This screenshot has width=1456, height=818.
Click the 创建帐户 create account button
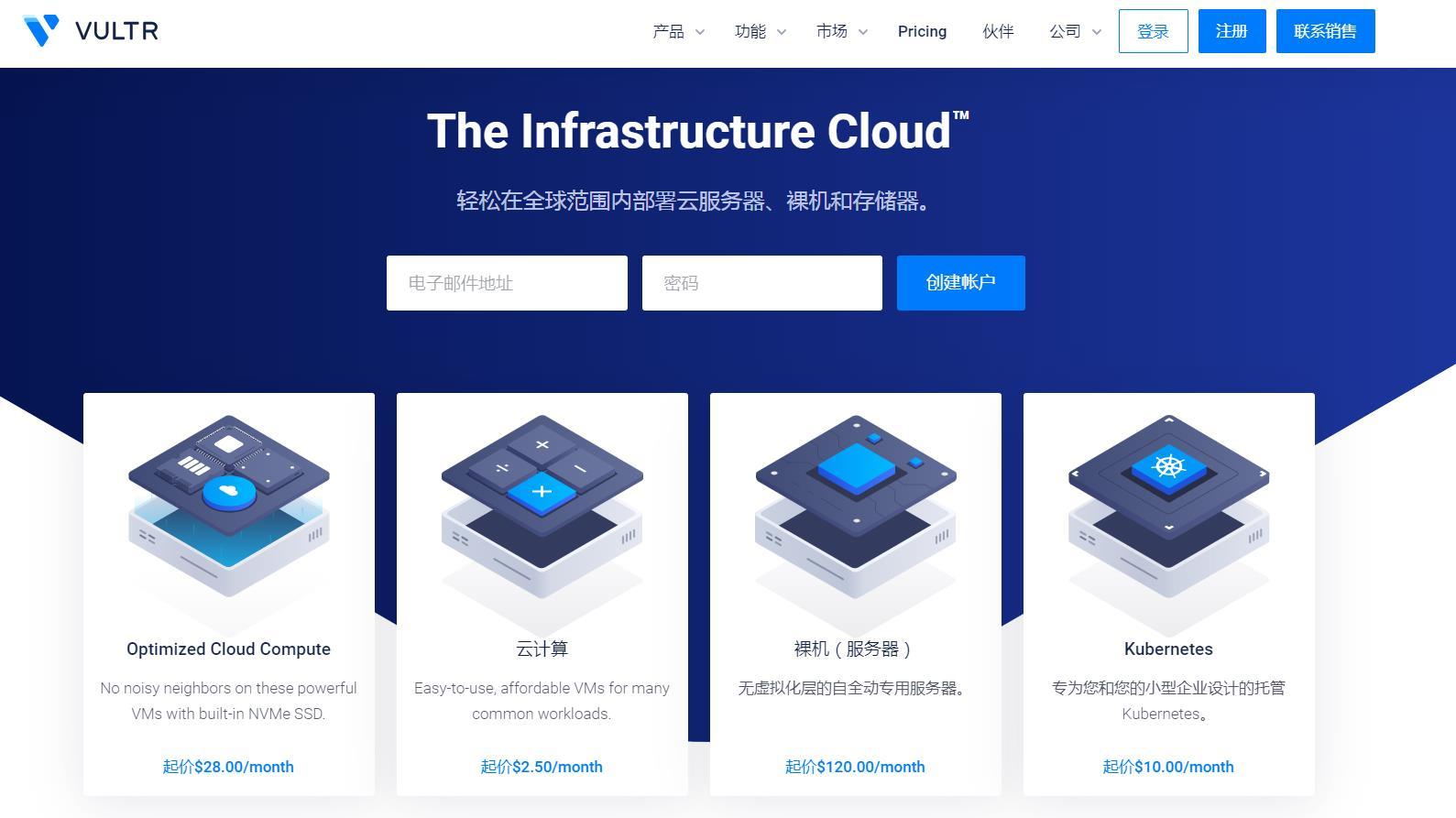coord(960,283)
